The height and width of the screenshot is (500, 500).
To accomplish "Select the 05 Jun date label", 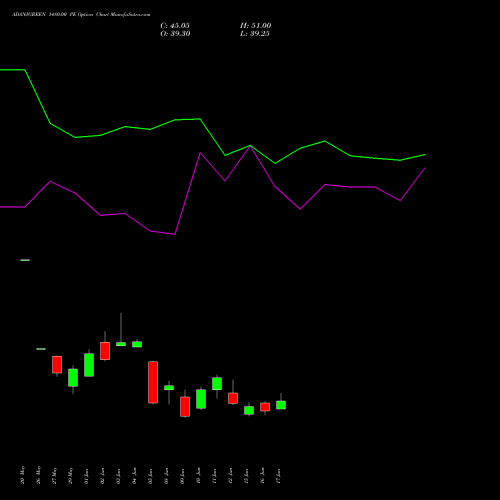I will click(150, 476).
